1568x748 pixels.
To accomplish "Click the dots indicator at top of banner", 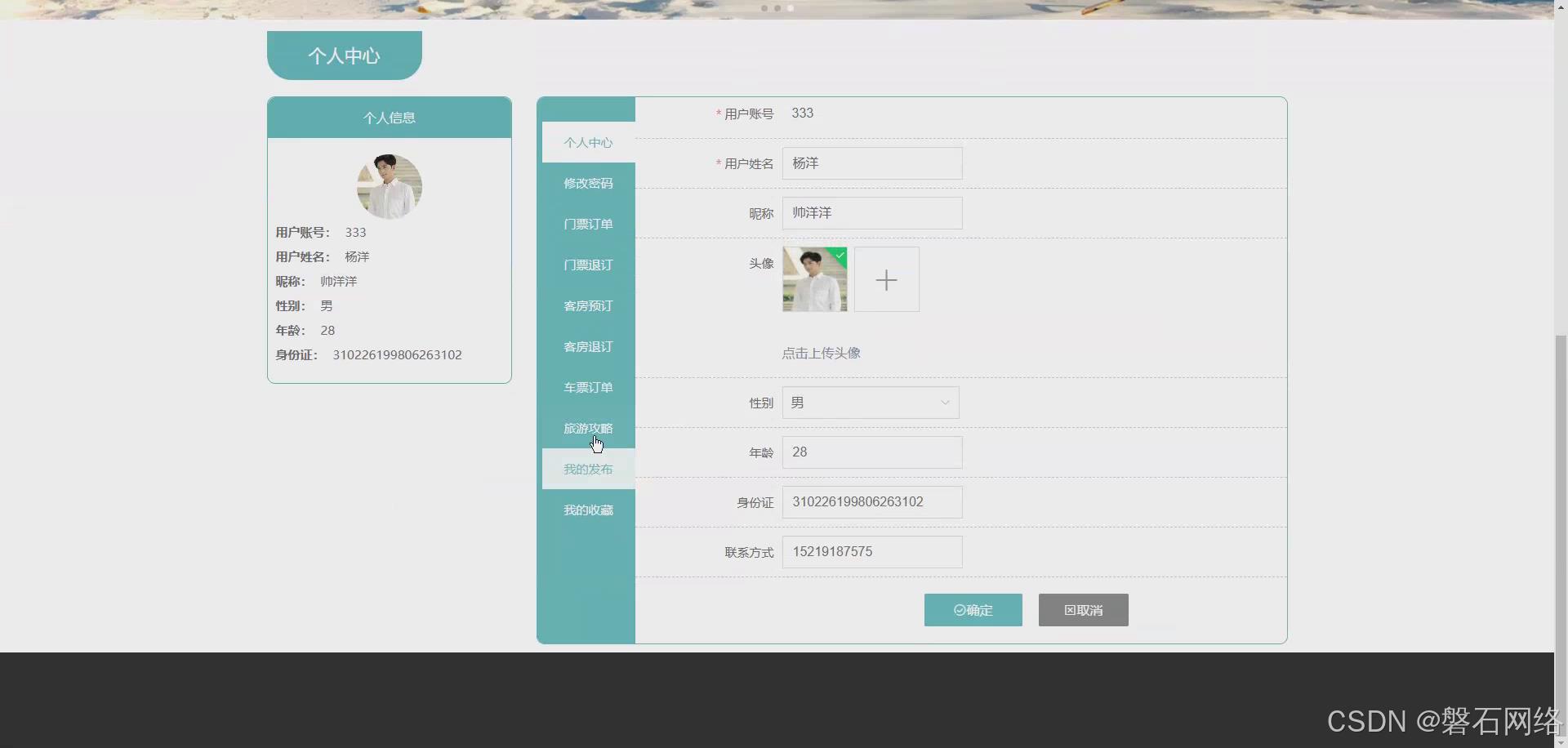I will point(776,8).
